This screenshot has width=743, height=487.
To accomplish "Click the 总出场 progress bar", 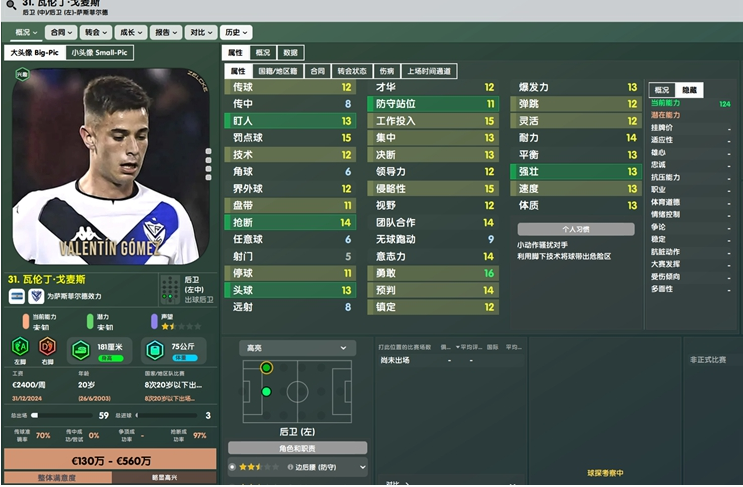I will (62, 415).
